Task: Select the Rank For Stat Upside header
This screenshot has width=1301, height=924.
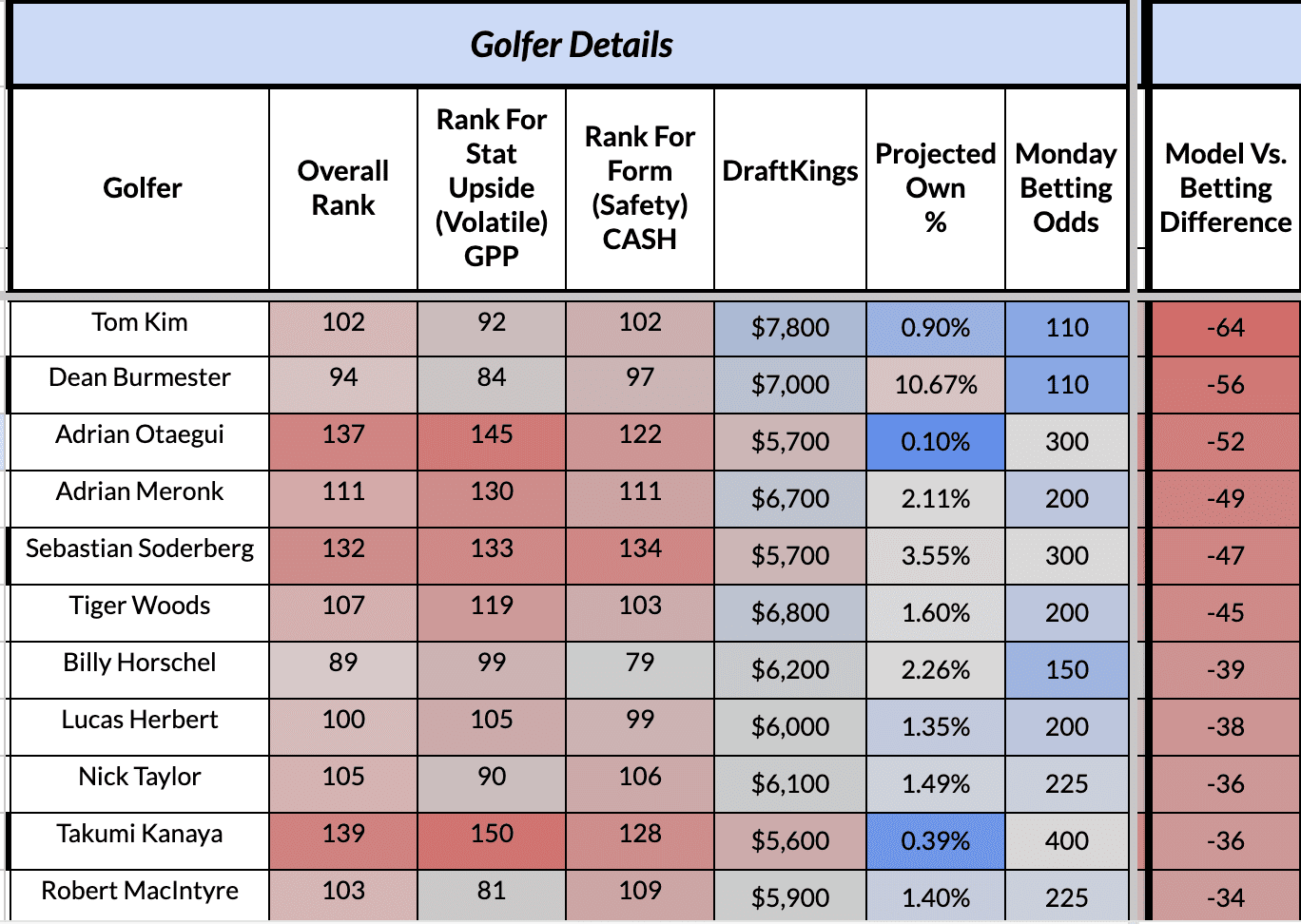Action: click(x=492, y=188)
